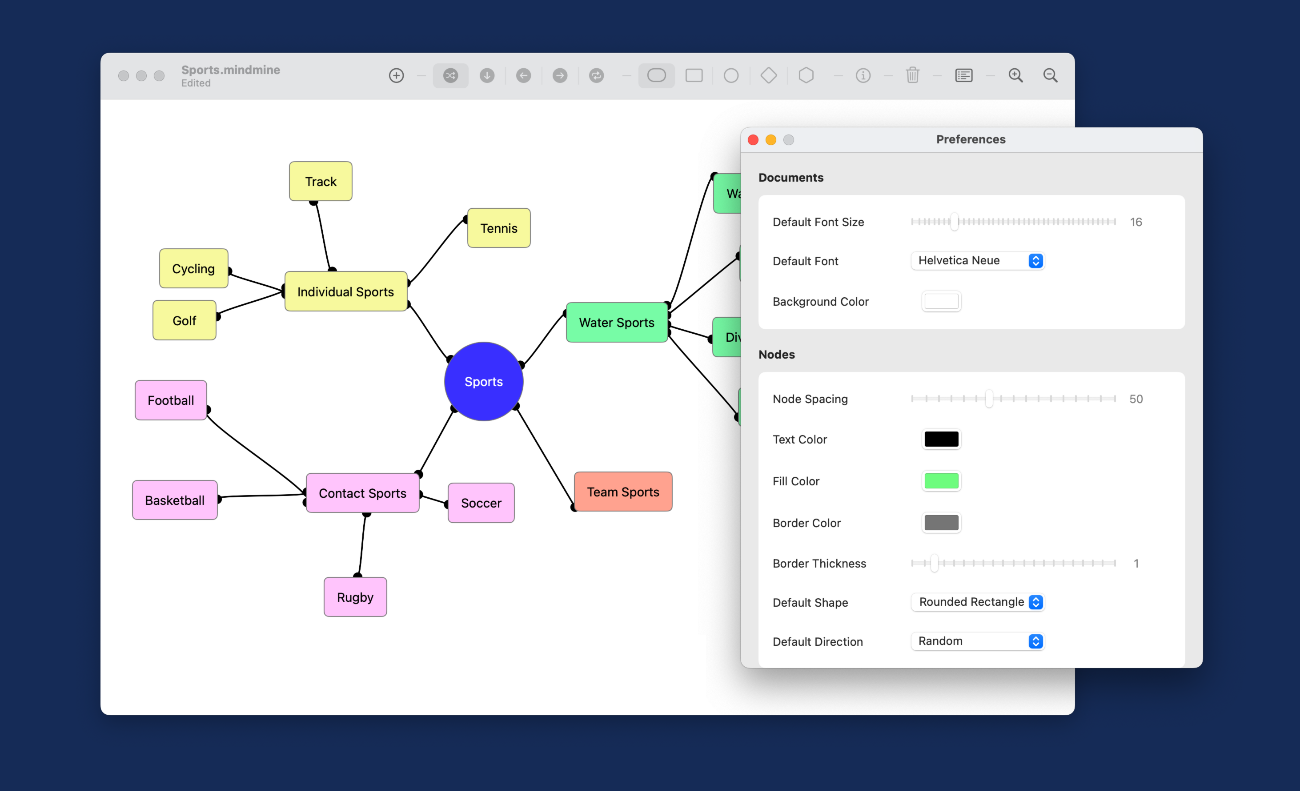The width and height of the screenshot is (1300, 791).
Task: Click the add node plus icon
Action: pyautogui.click(x=396, y=76)
